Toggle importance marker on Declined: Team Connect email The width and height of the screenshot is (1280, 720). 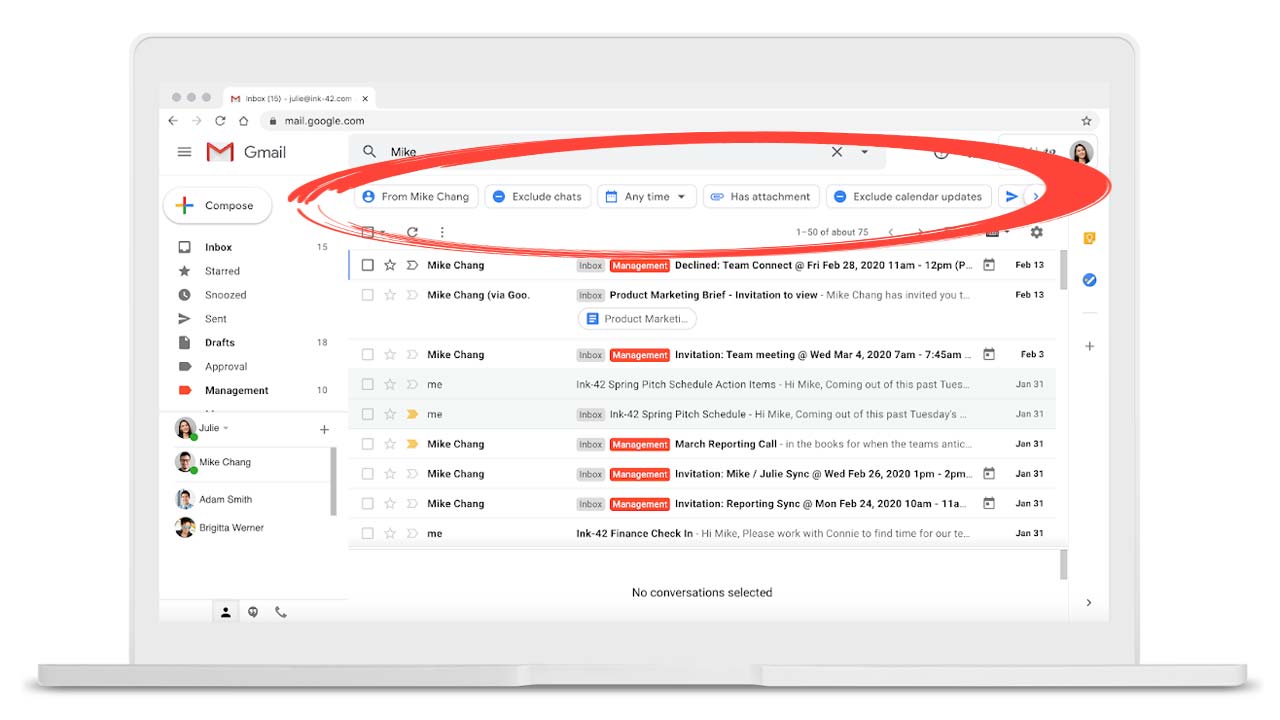pyautogui.click(x=412, y=265)
